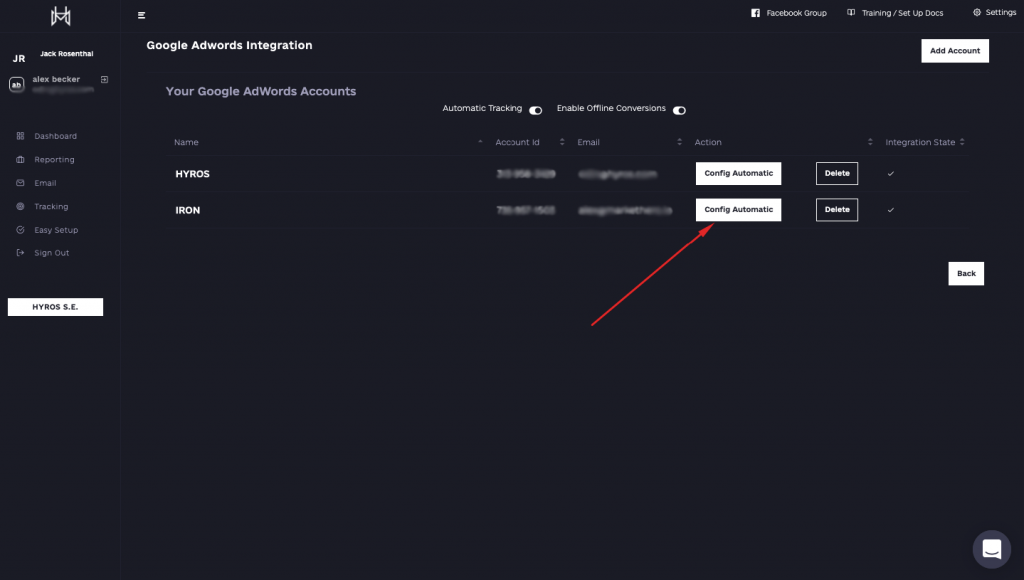The height and width of the screenshot is (580, 1024).
Task: Click Your Google AdWords Accounts heading
Action: pyautogui.click(x=261, y=91)
